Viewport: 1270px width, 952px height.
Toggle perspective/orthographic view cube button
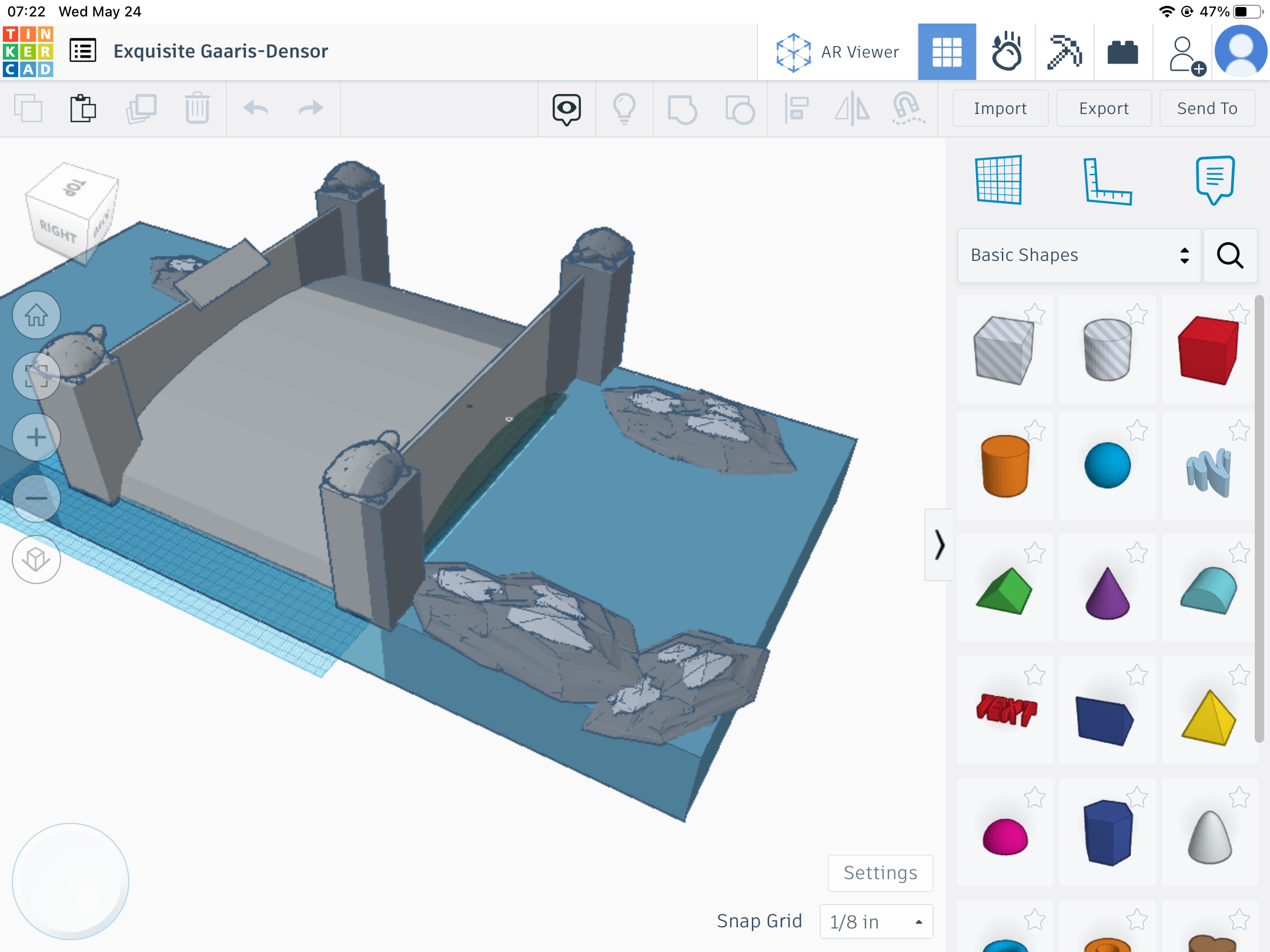point(36,559)
